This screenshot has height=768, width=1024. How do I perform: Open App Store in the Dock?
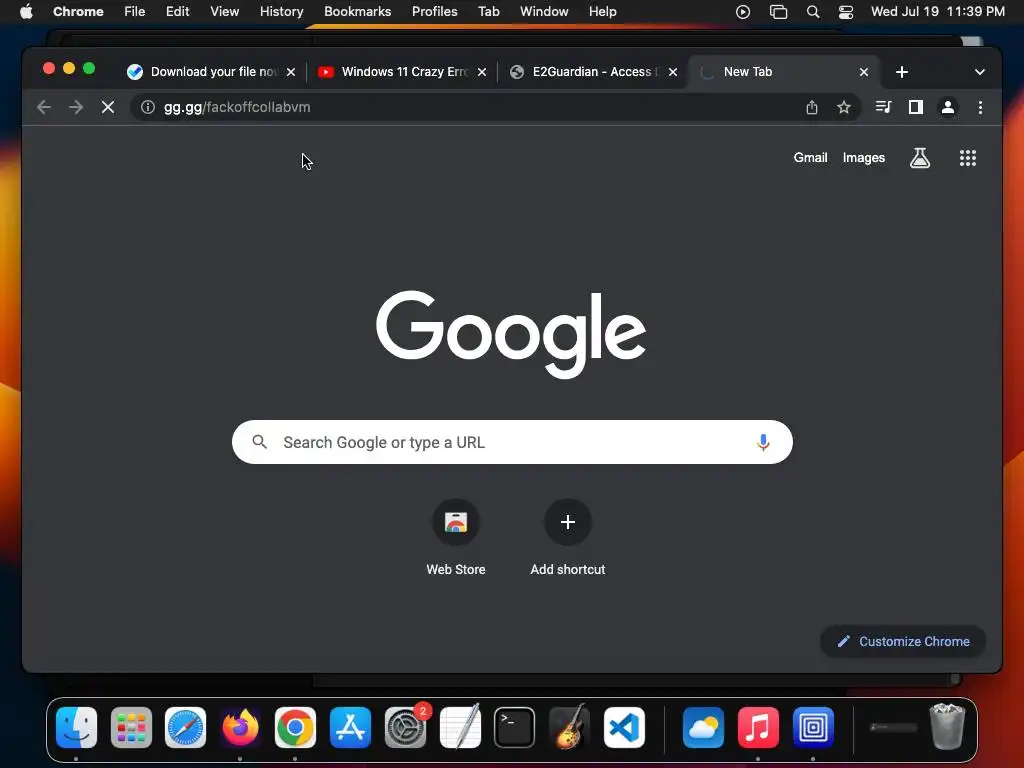point(350,728)
